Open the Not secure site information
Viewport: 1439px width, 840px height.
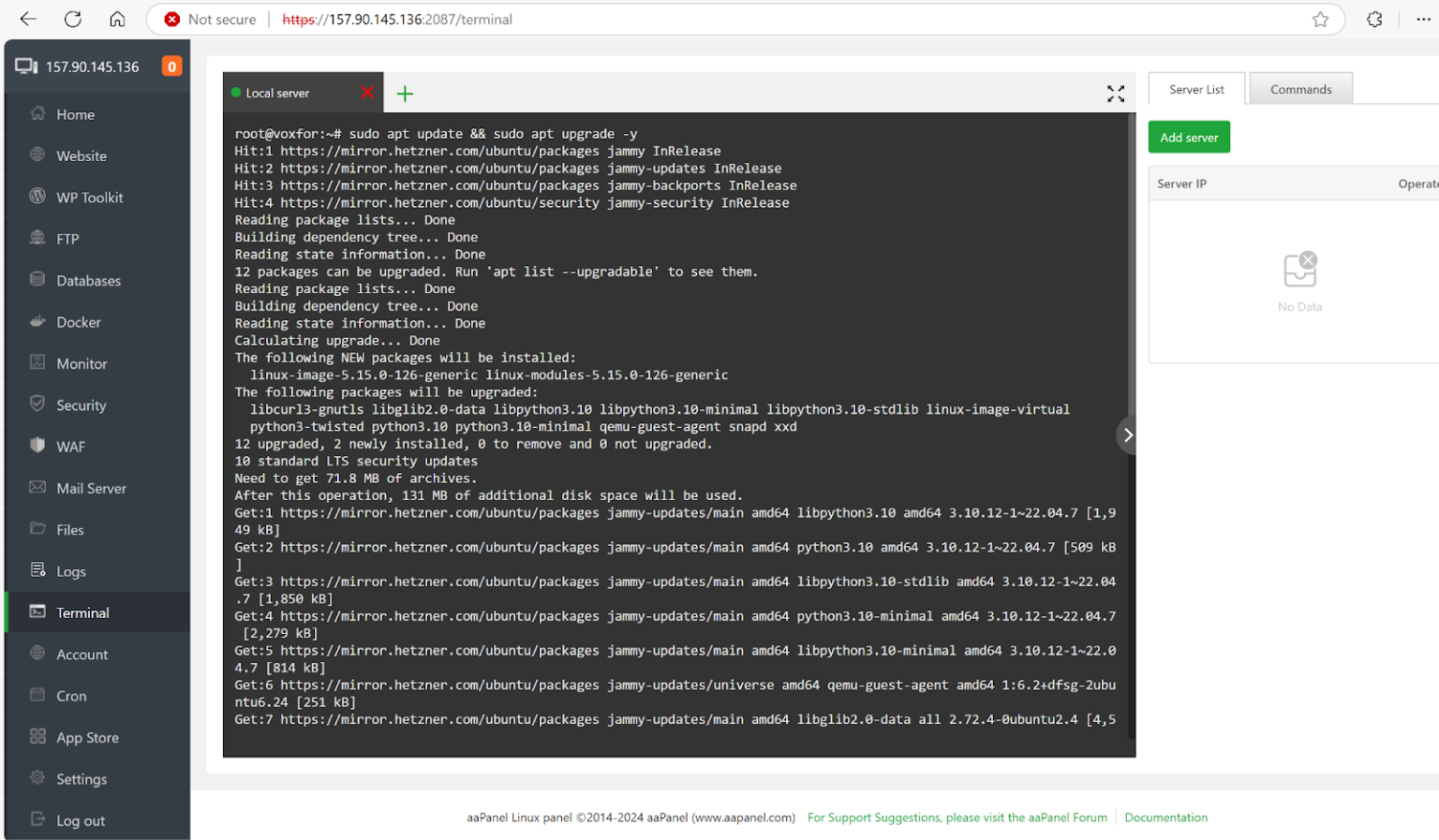tap(208, 19)
